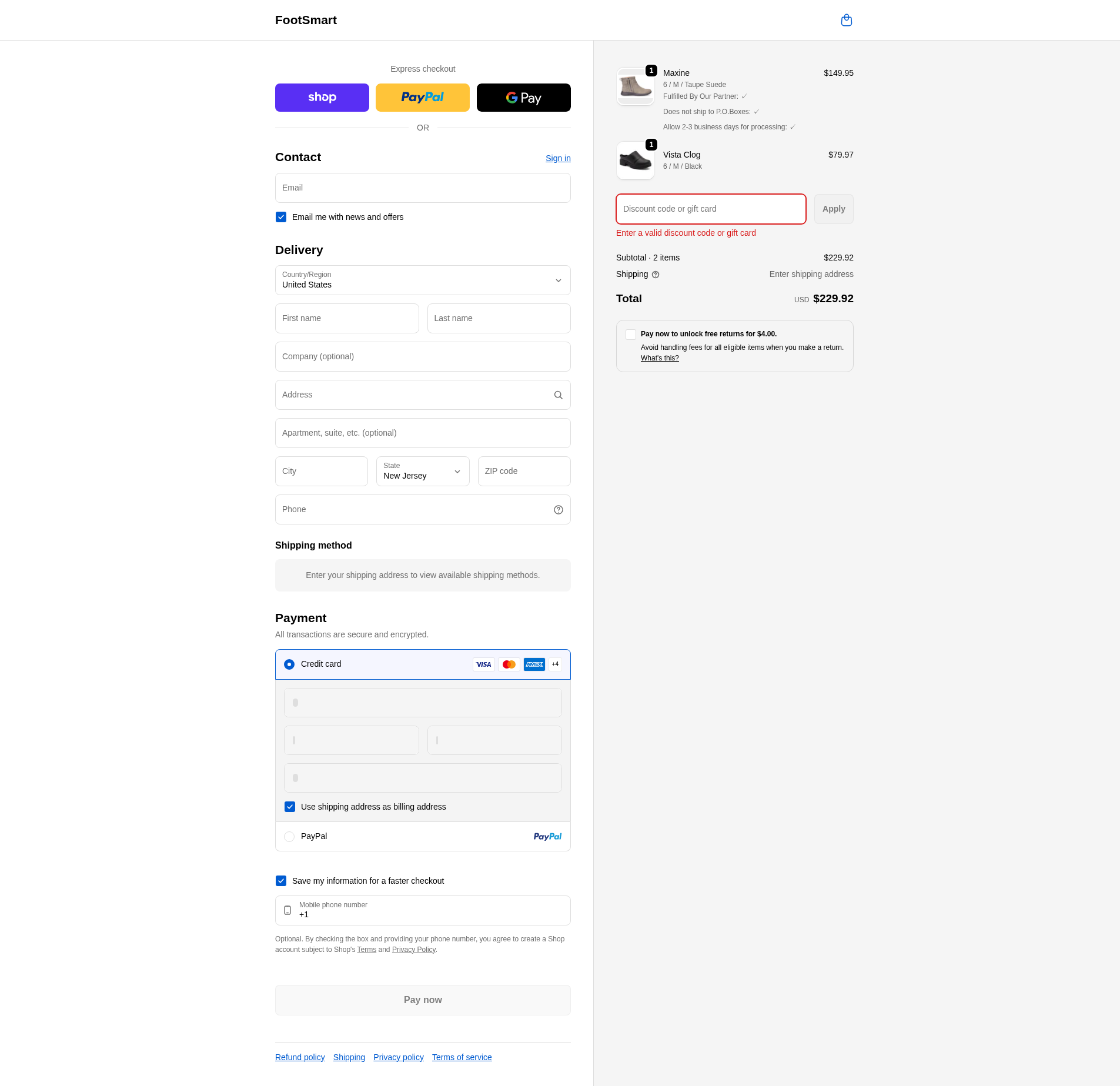Click the phone field help icon
Screen dimensions: 1120x1086
(558, 510)
